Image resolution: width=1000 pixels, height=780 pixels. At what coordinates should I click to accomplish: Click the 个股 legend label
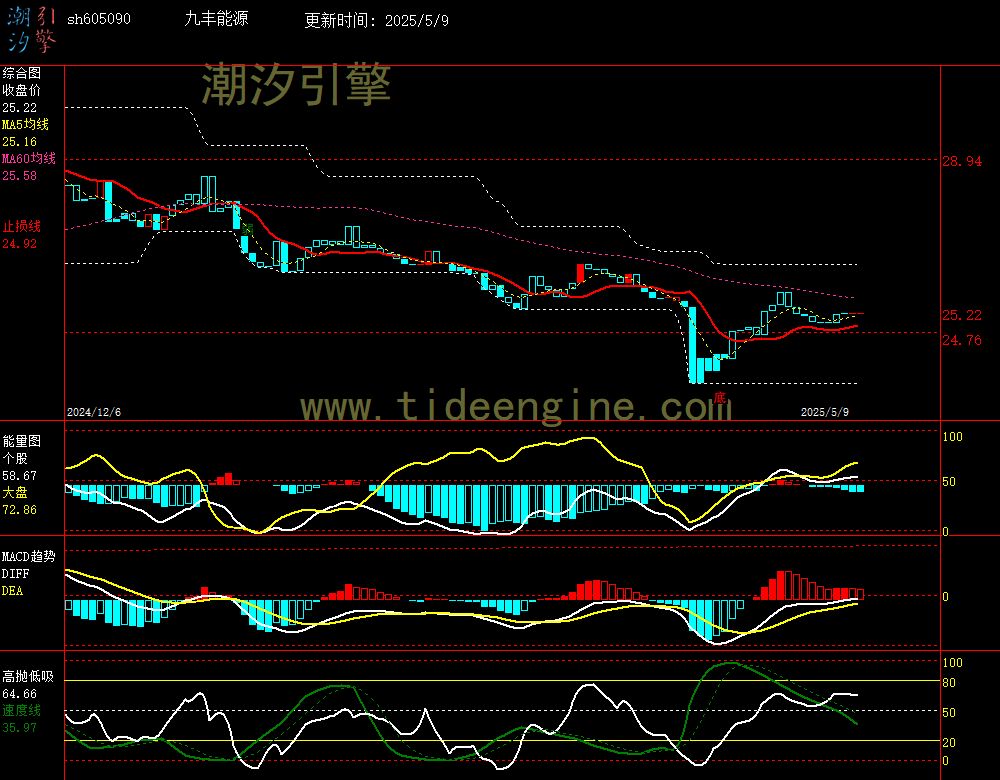click(x=15, y=459)
